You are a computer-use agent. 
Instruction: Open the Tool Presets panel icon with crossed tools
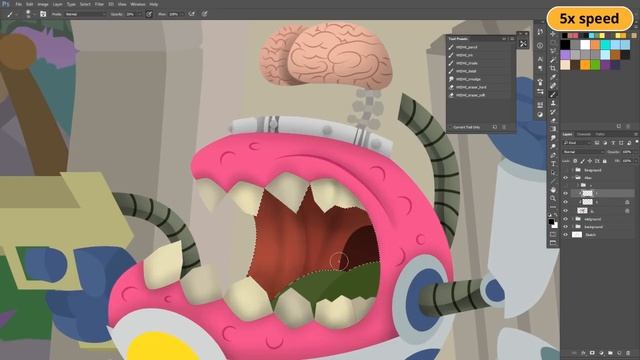(523, 44)
